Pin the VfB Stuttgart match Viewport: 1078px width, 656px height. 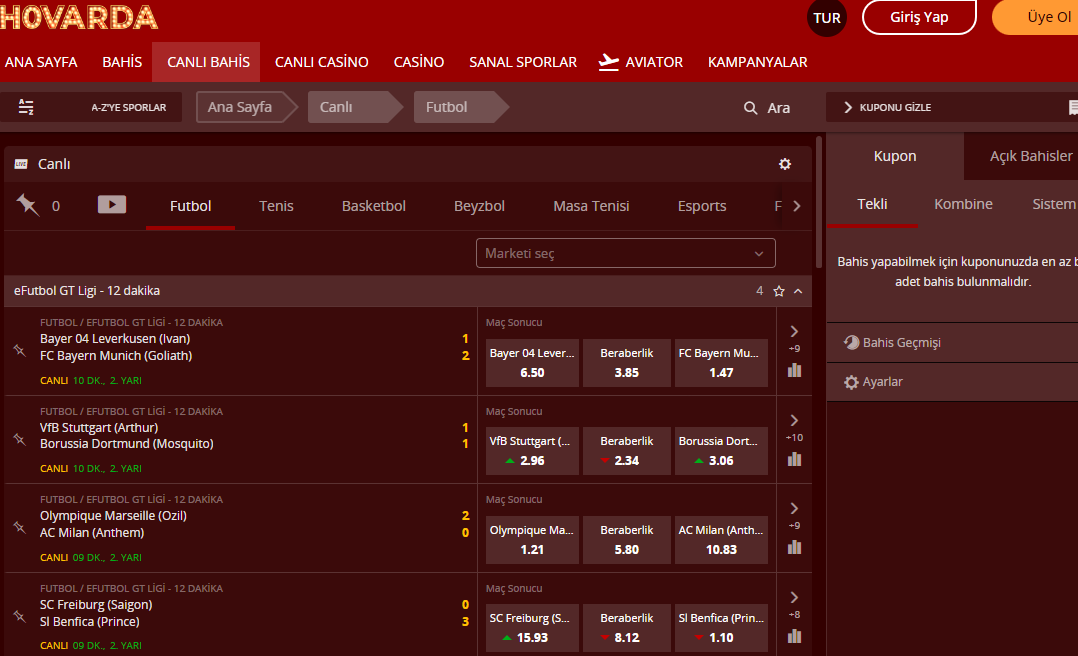(20, 439)
